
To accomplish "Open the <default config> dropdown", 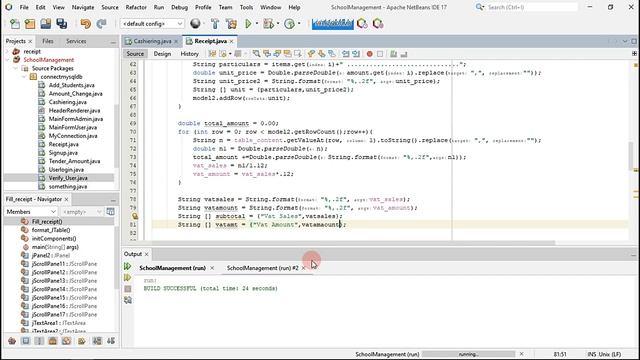I will coord(152,24).
